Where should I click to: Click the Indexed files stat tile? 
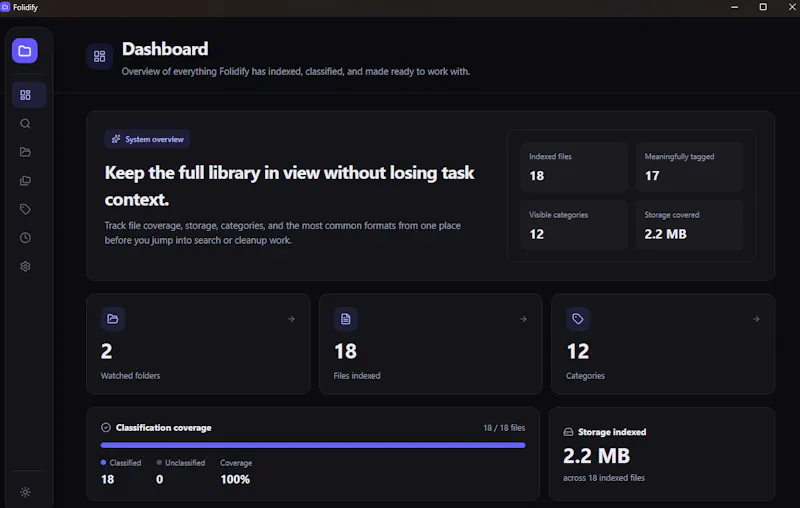point(574,167)
